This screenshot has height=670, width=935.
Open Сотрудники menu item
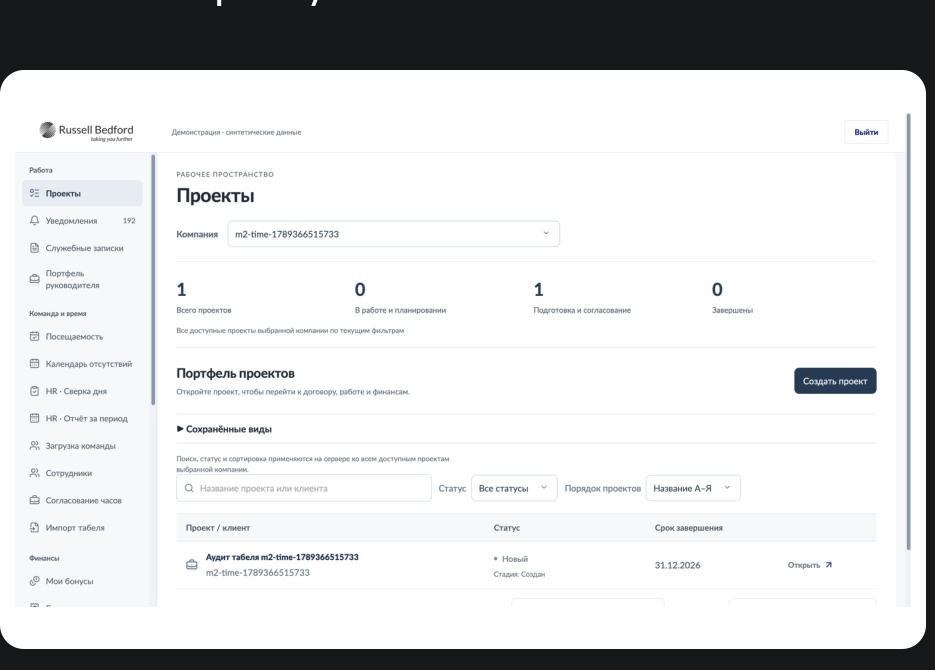click(82, 473)
